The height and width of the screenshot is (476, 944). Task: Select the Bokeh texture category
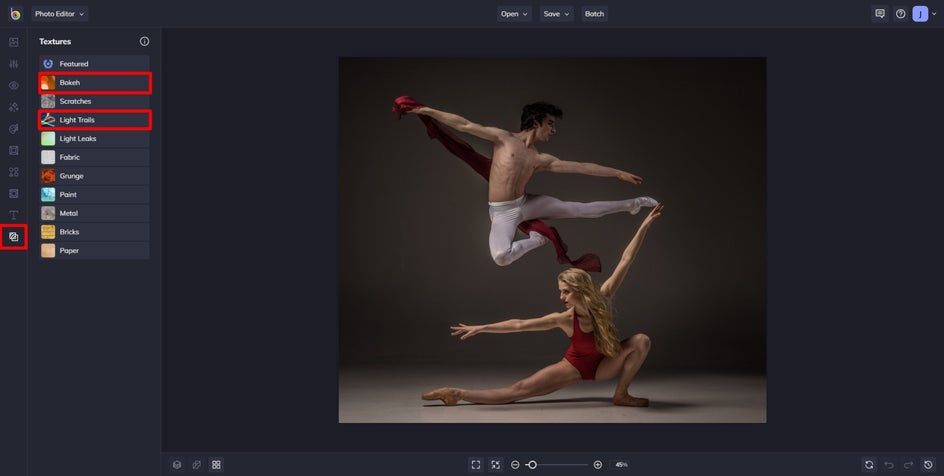pos(95,82)
